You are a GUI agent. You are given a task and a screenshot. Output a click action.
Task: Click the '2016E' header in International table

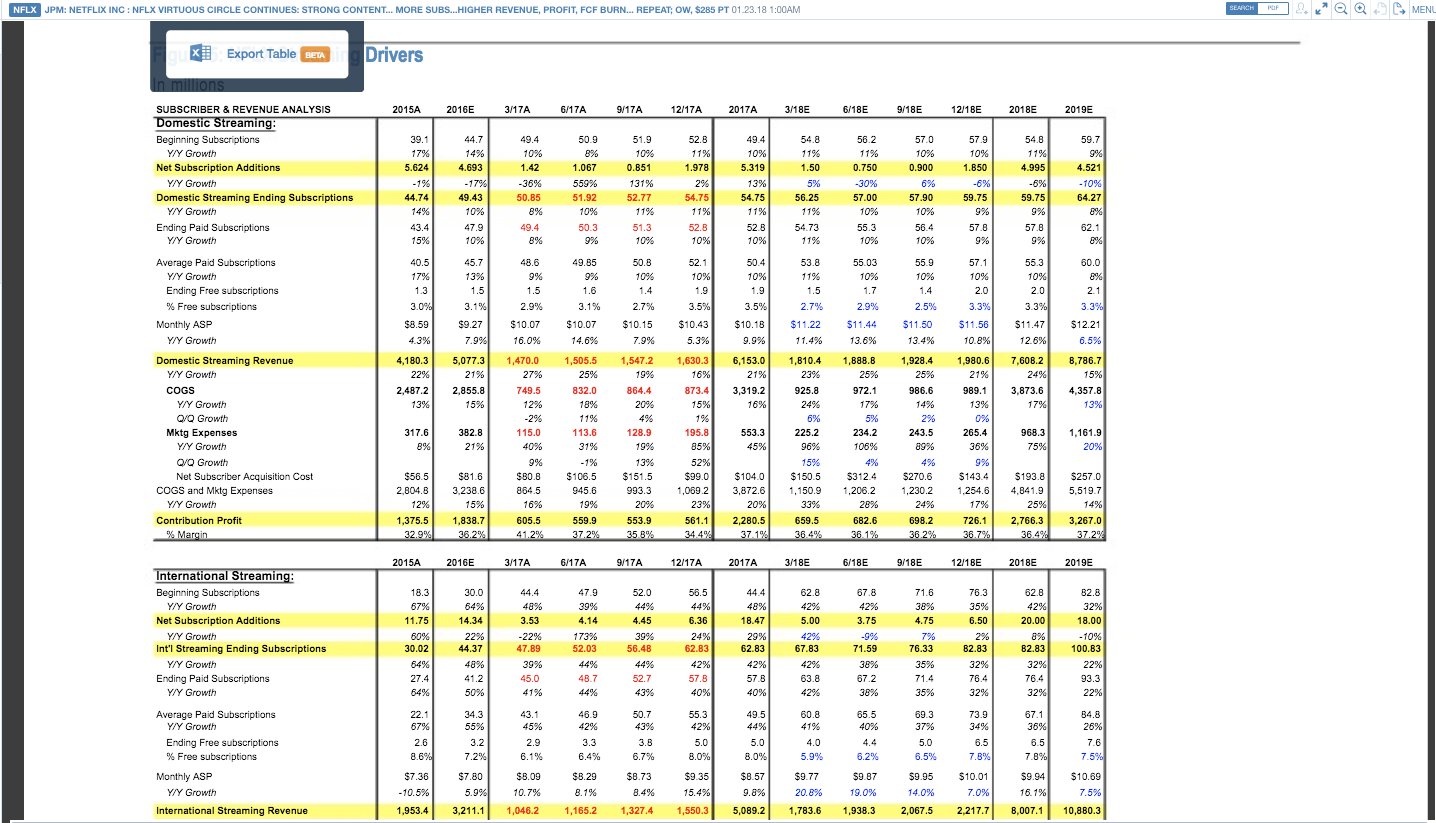460,563
